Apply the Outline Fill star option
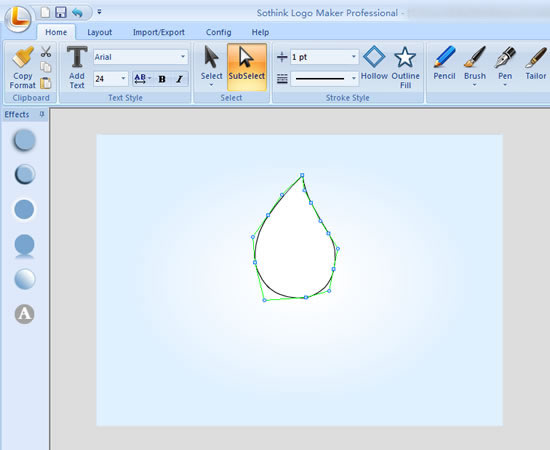 point(405,67)
